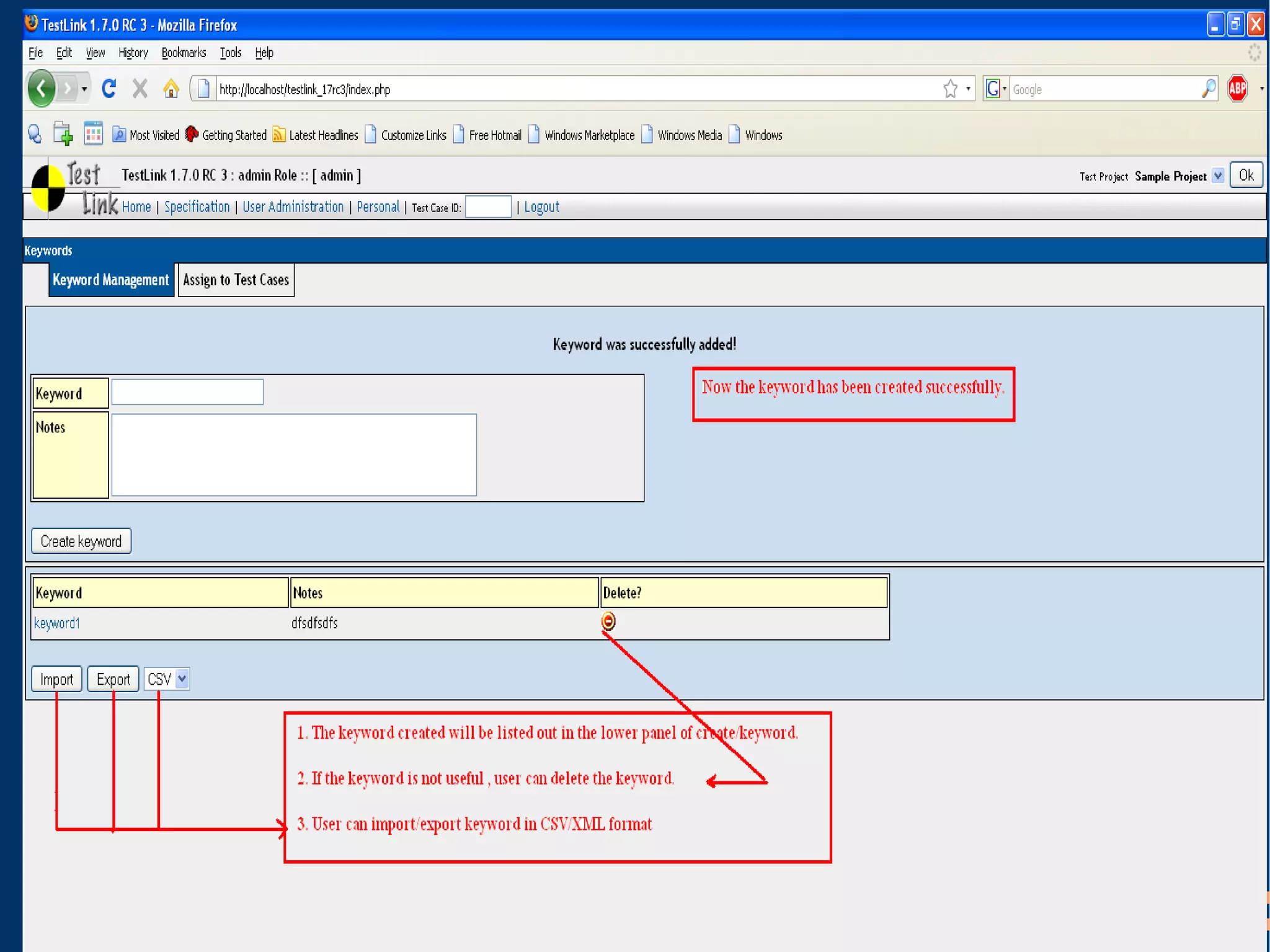The width and height of the screenshot is (1270, 952).
Task: Open the History menu
Action: [x=133, y=53]
